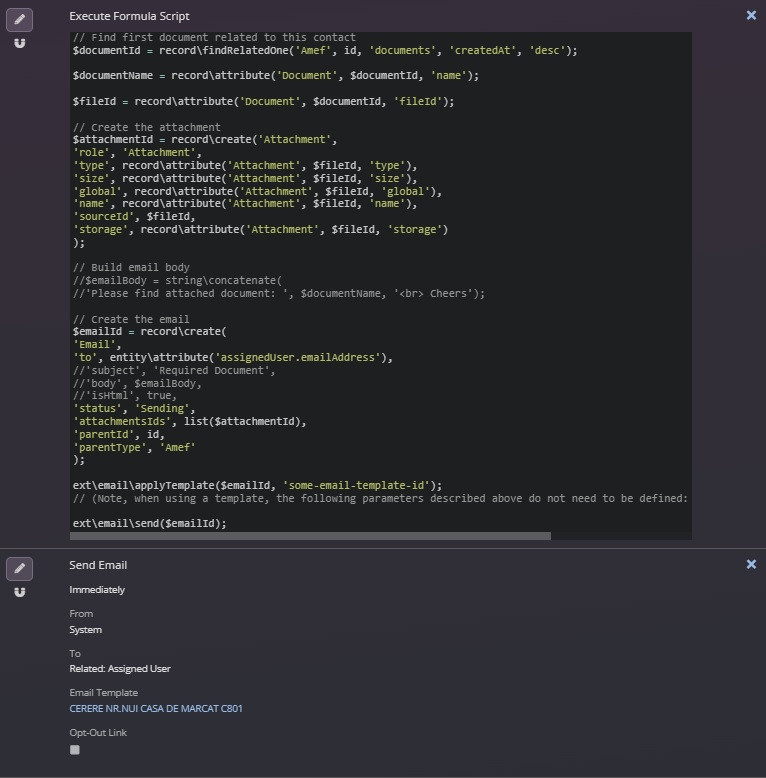Click the magnet handle of Send Email action

(x=20, y=592)
